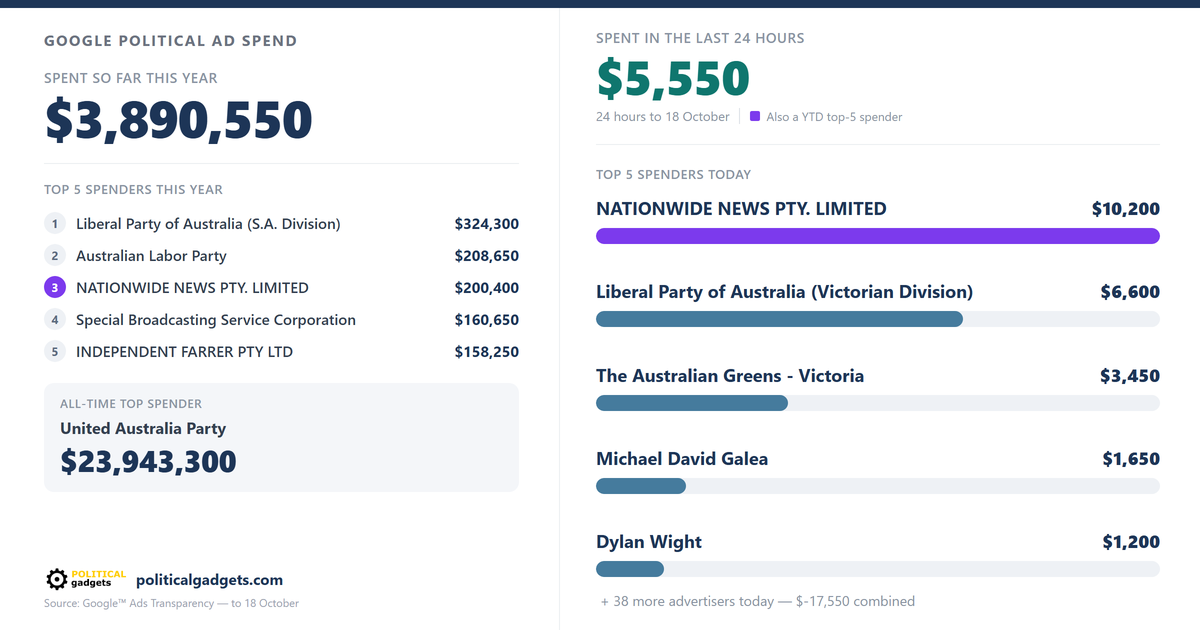The height and width of the screenshot is (630, 1200).
Task: Click rank badge 5 for Independent Farrer
Action: coord(55,352)
